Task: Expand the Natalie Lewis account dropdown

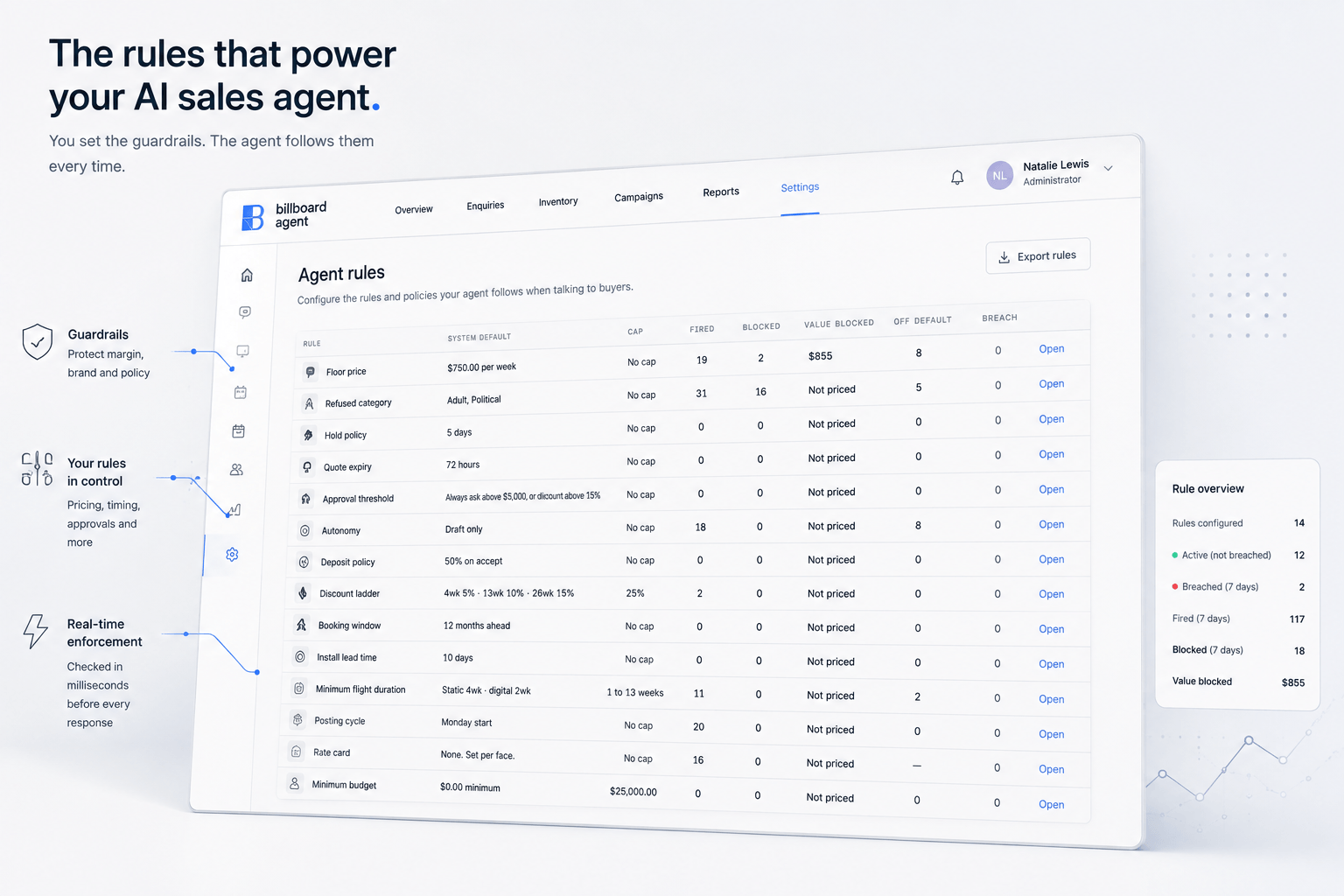Action: (x=1108, y=168)
